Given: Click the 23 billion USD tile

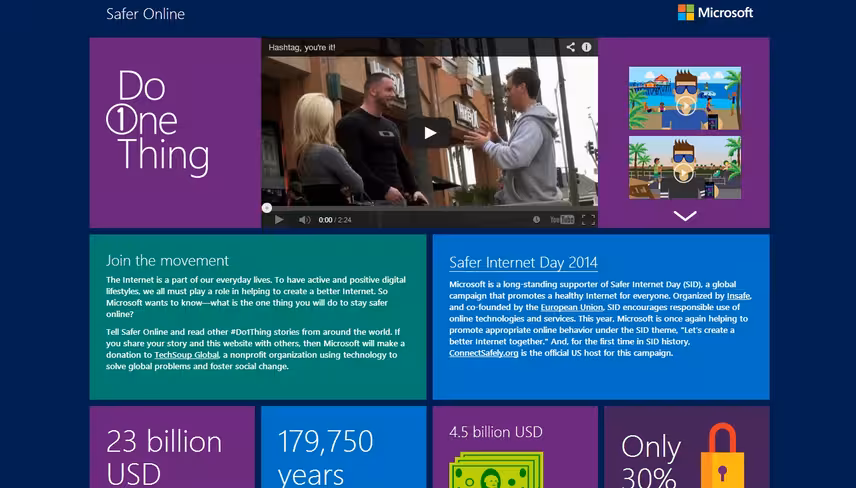Looking at the screenshot, I should (x=172, y=447).
